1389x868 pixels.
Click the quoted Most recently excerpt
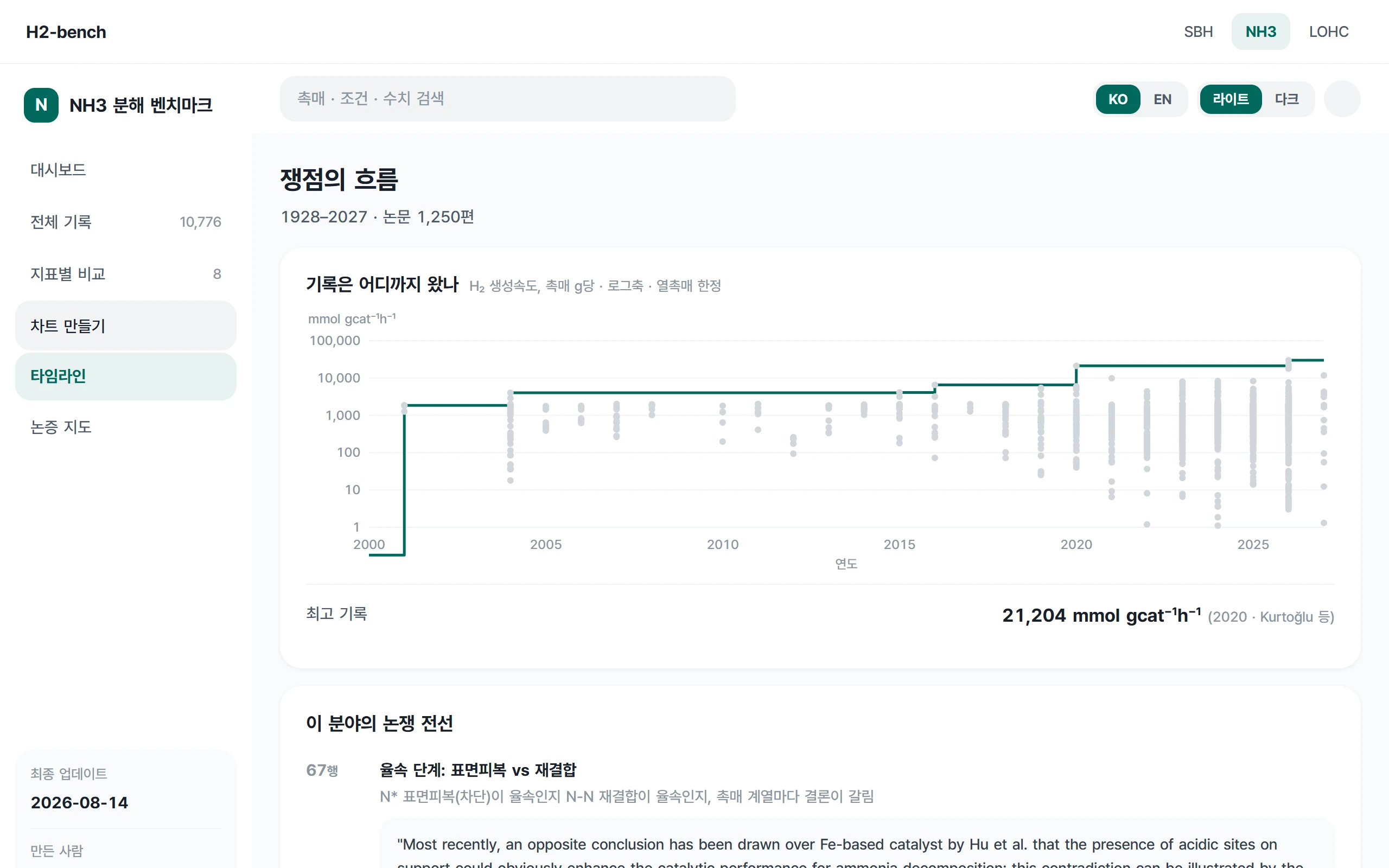coord(856,844)
